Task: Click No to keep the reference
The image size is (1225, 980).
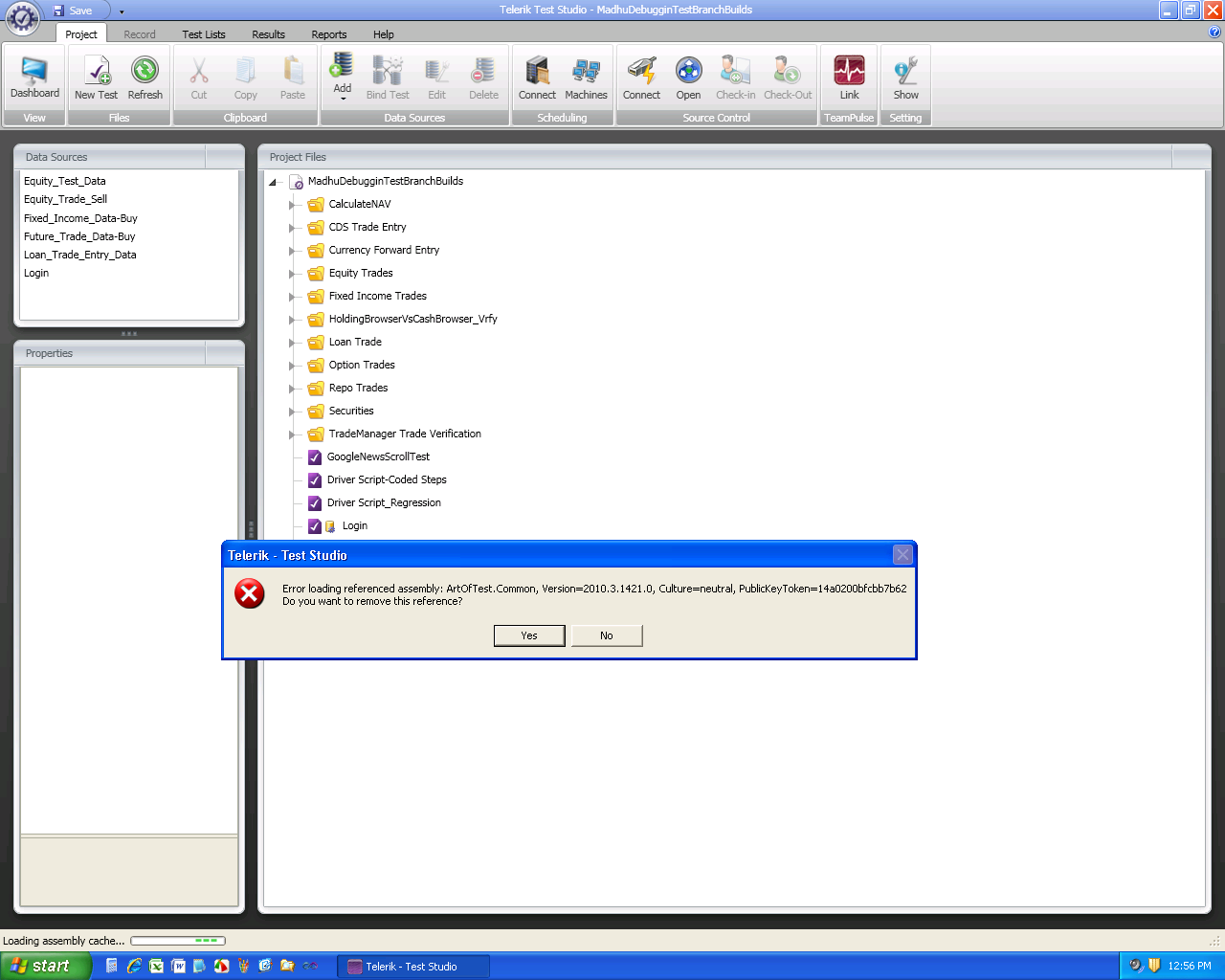Action: [x=607, y=635]
